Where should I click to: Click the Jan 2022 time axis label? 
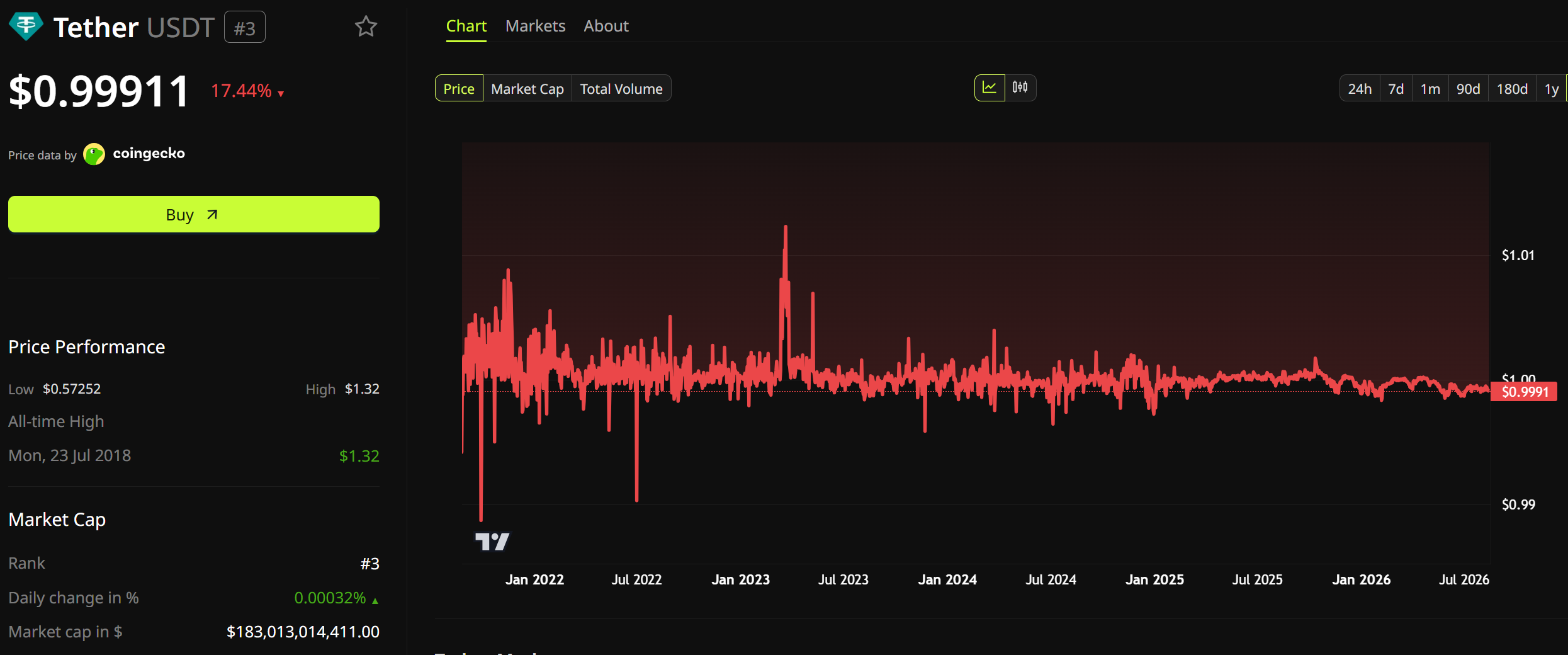pyautogui.click(x=534, y=579)
